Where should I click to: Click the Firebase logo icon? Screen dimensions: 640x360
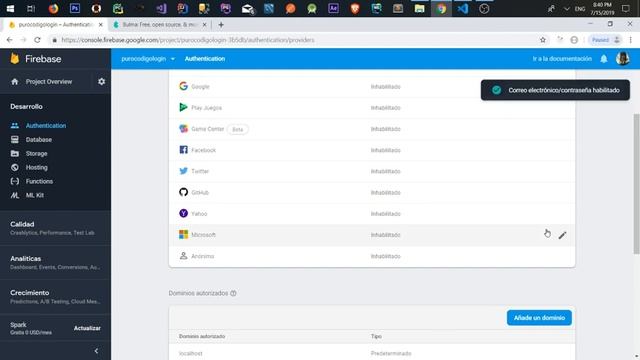pyautogui.click(x=15, y=59)
